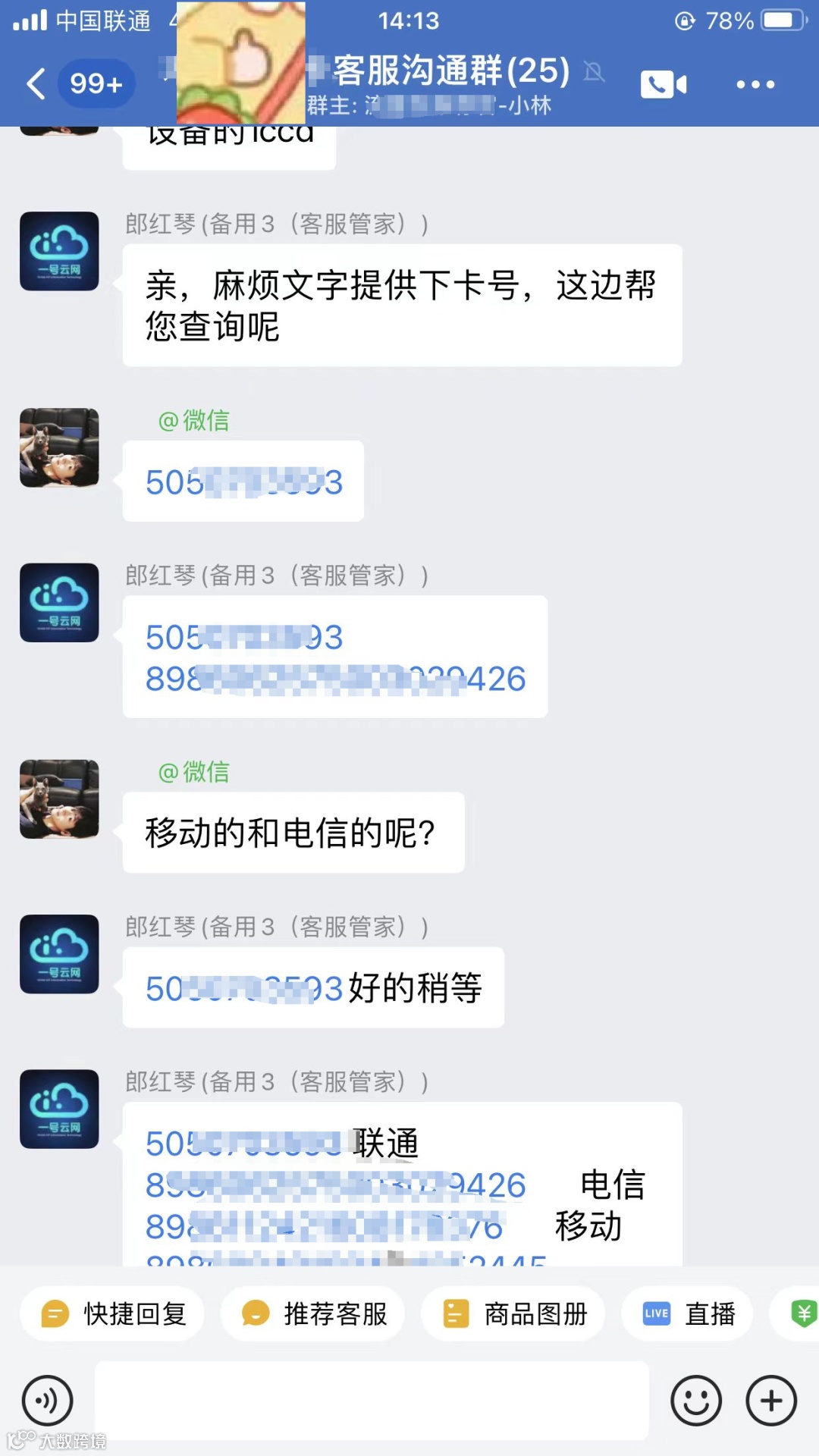Tap the 移动的和电信的呢 message bubble
The image size is (819, 1456).
[x=293, y=833]
